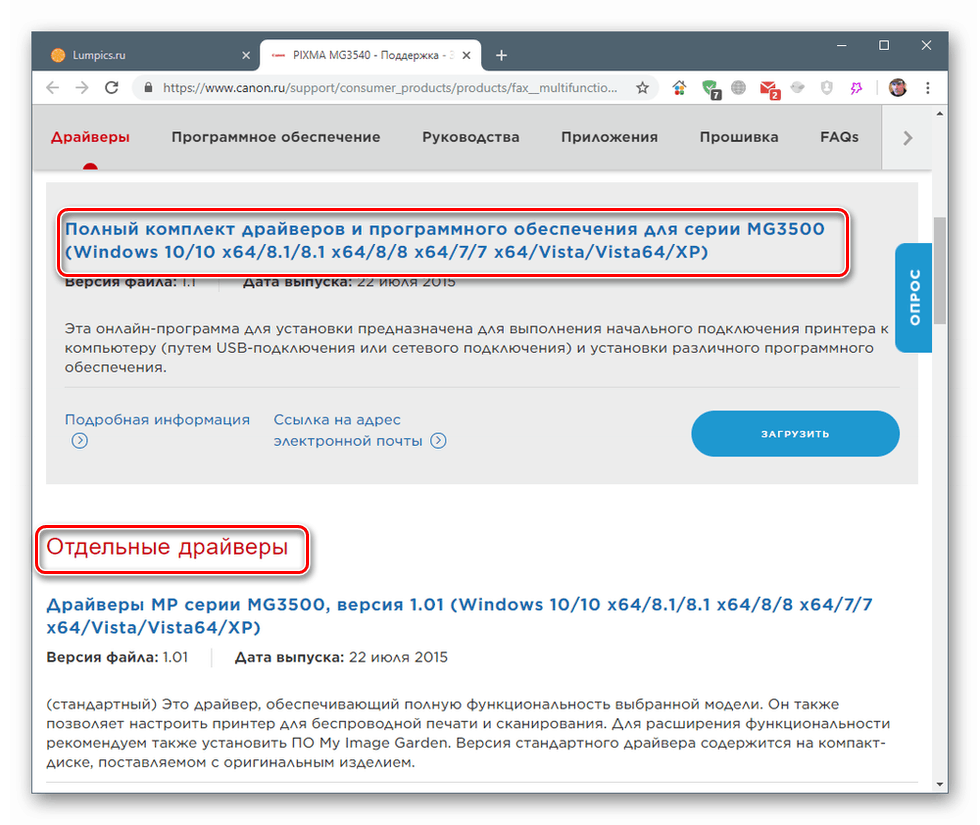980x825 pixels.
Task: Switch to the Lumpics.ru tab
Action: point(150,55)
